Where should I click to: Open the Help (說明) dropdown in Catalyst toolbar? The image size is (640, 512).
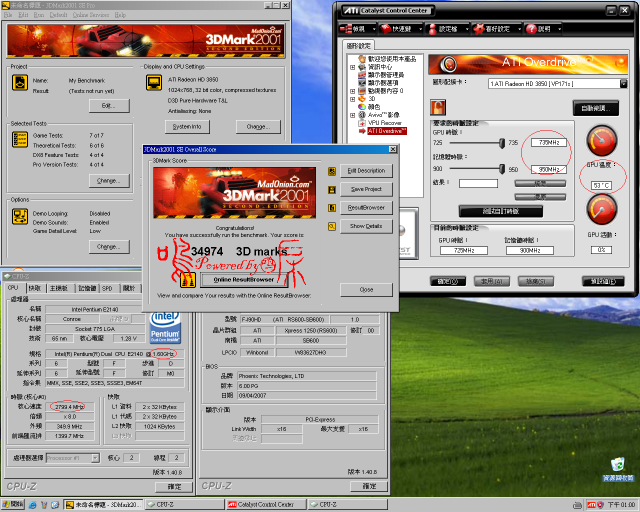tap(544, 29)
